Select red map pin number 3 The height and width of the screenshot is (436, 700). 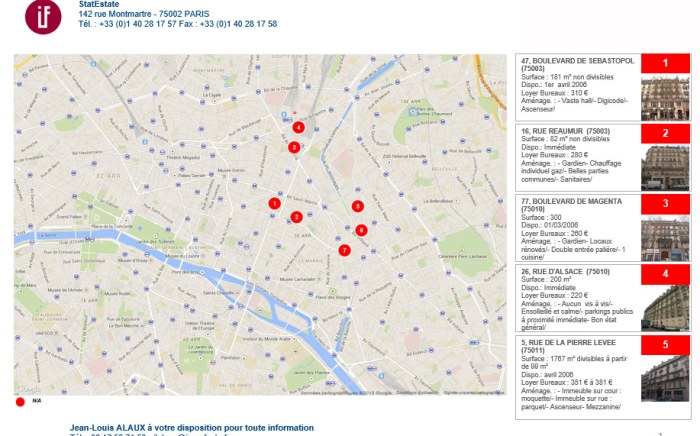(x=294, y=147)
